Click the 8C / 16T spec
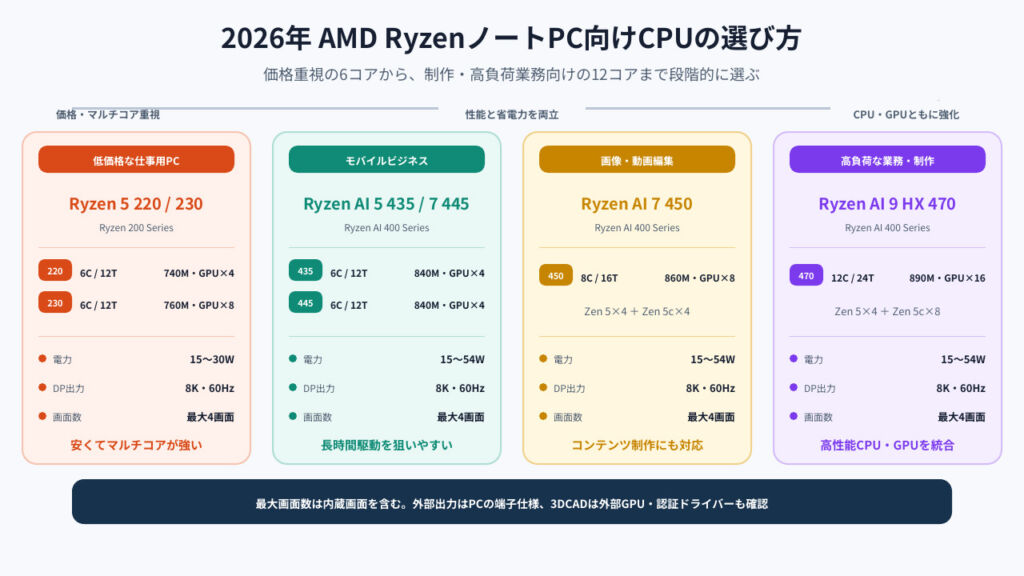 click(599, 278)
